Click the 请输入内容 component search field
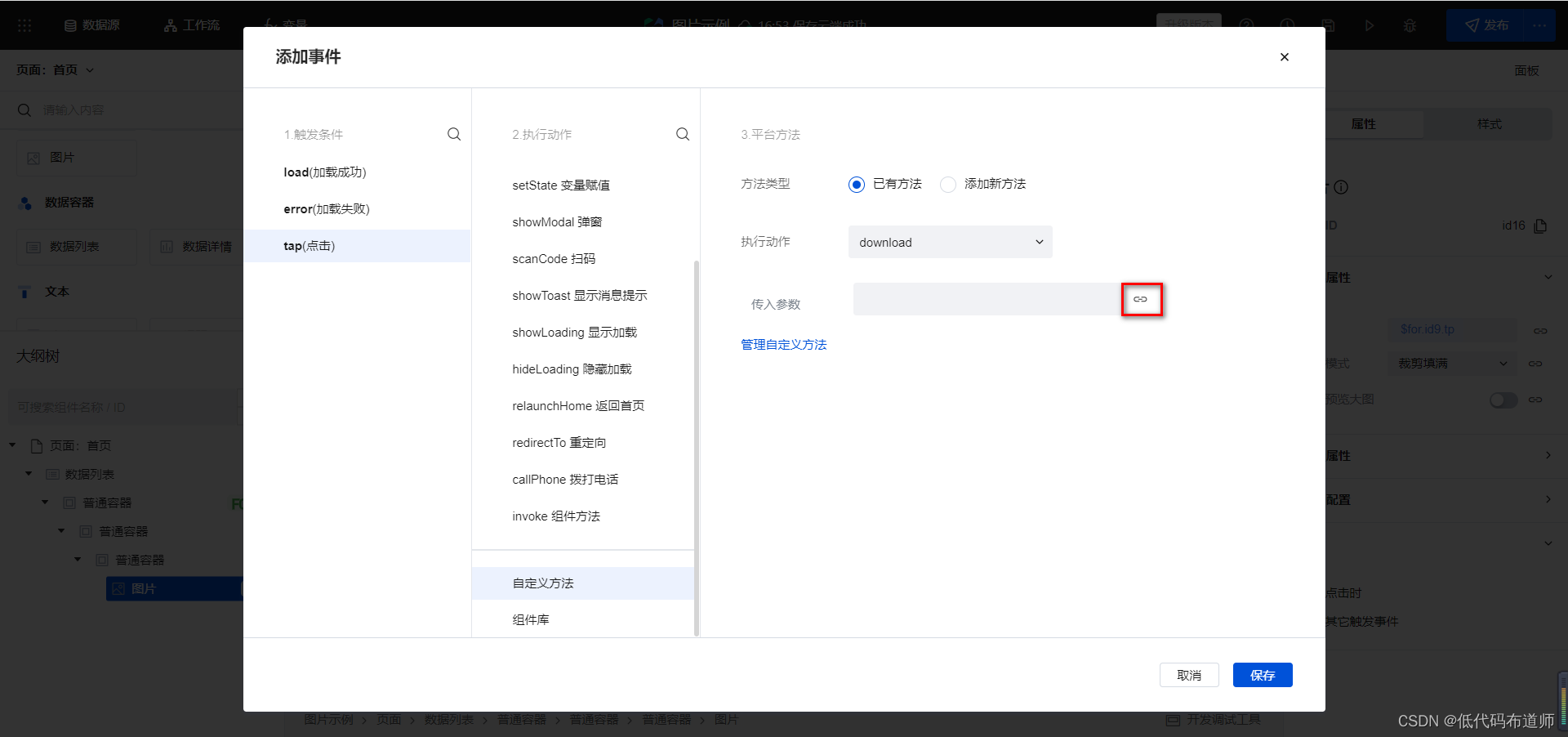1568x737 pixels. click(131, 110)
